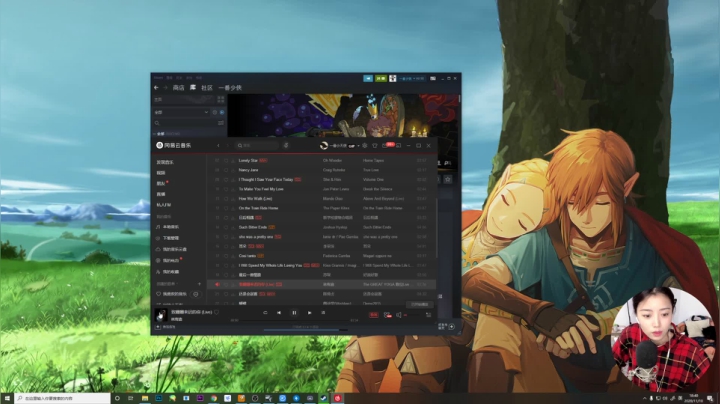Toggle heart for To Make You Feel My Love
The image size is (720, 404).
pos(226,189)
